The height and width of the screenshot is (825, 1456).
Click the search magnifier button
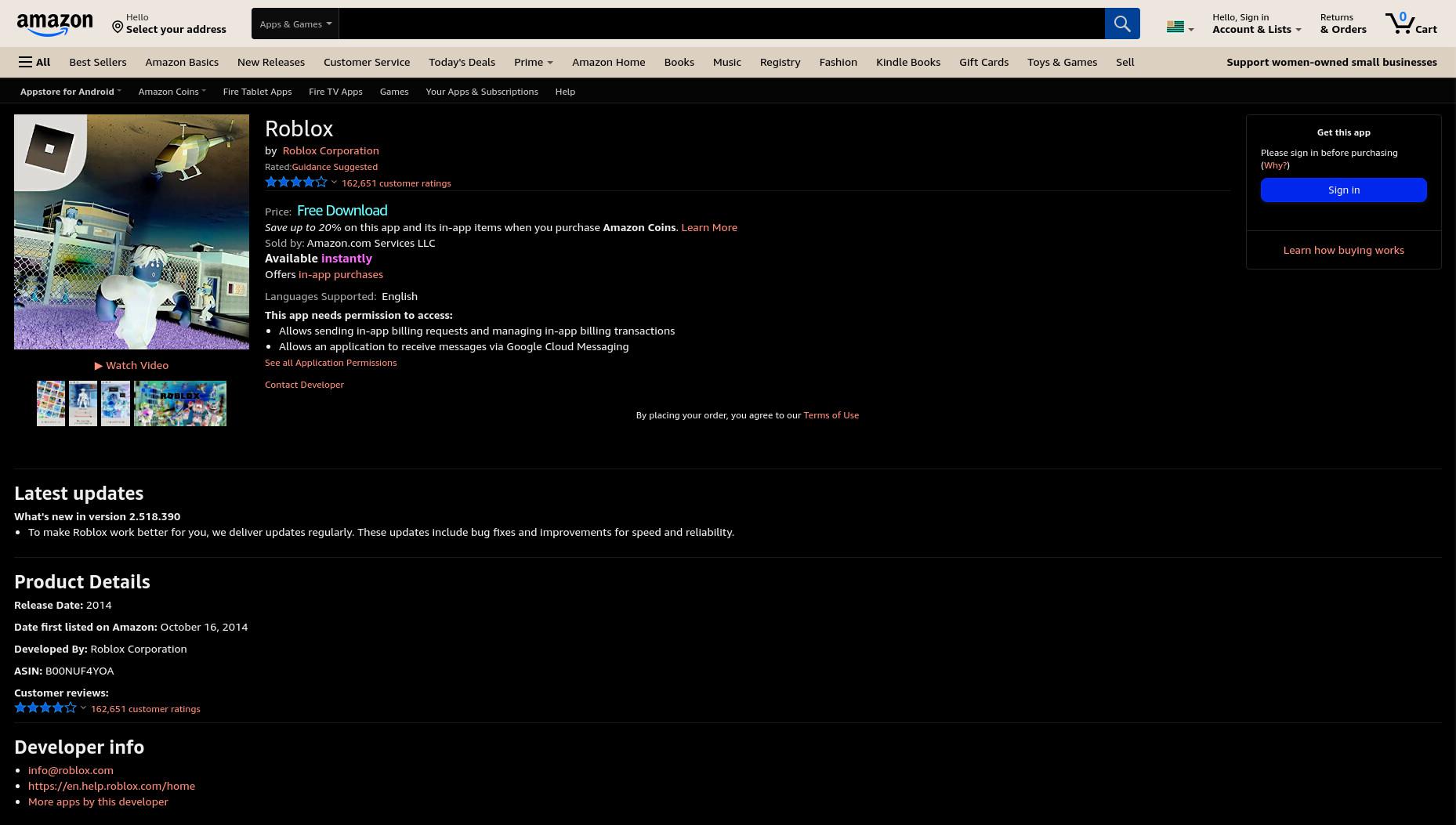point(1122,24)
